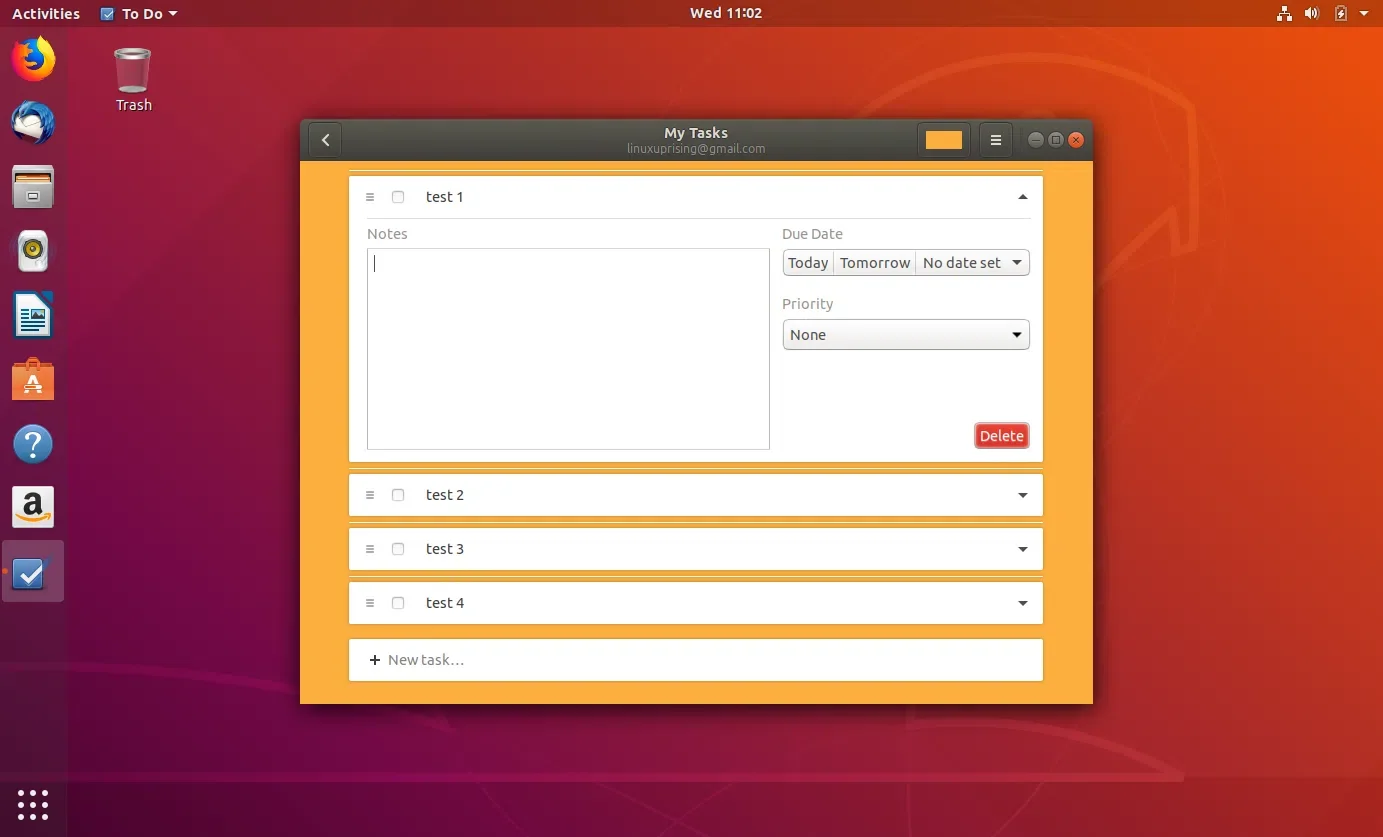
Task: Minimize the To Do window
Action: click(1036, 140)
